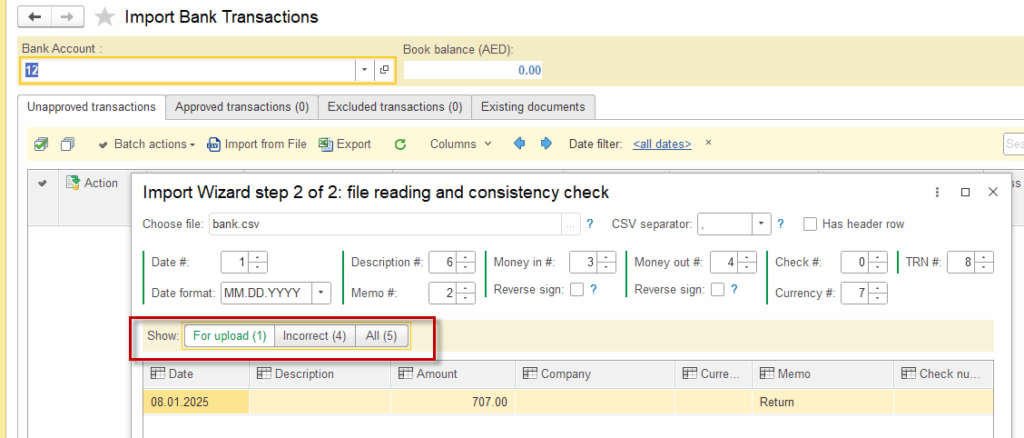Open the Bank Account dropdown
Image resolution: width=1024 pixels, height=438 pixels.
365,70
